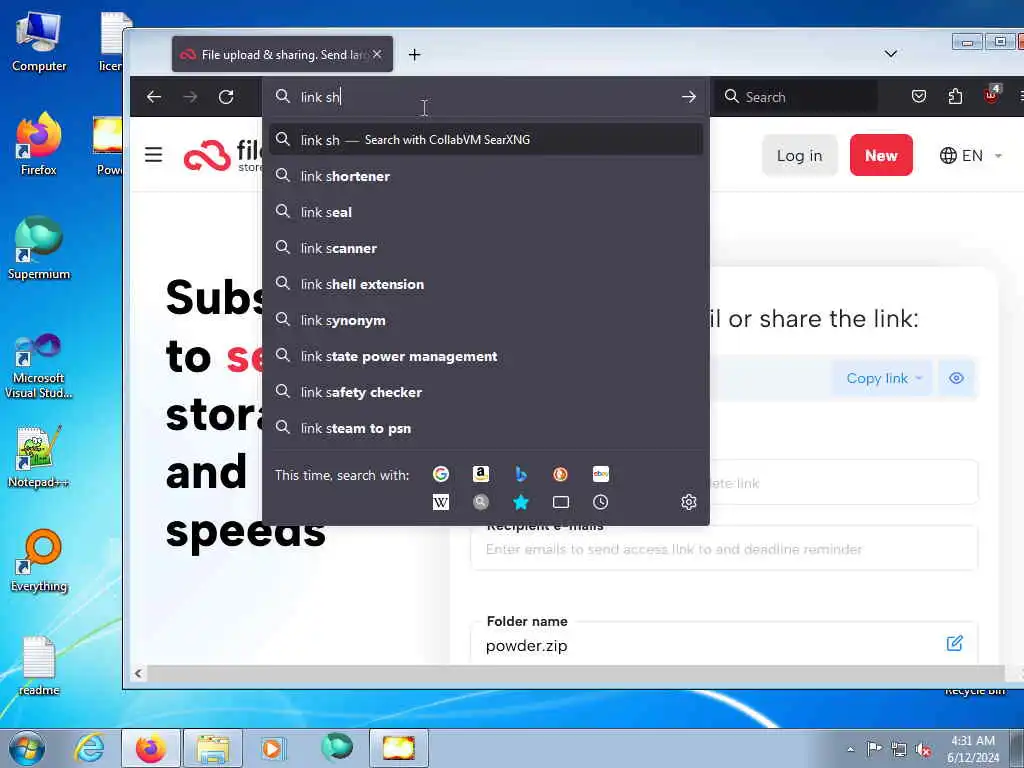Screen dimensions: 1024x768
Task: Search this time with Wikipedia
Action: pos(441,502)
